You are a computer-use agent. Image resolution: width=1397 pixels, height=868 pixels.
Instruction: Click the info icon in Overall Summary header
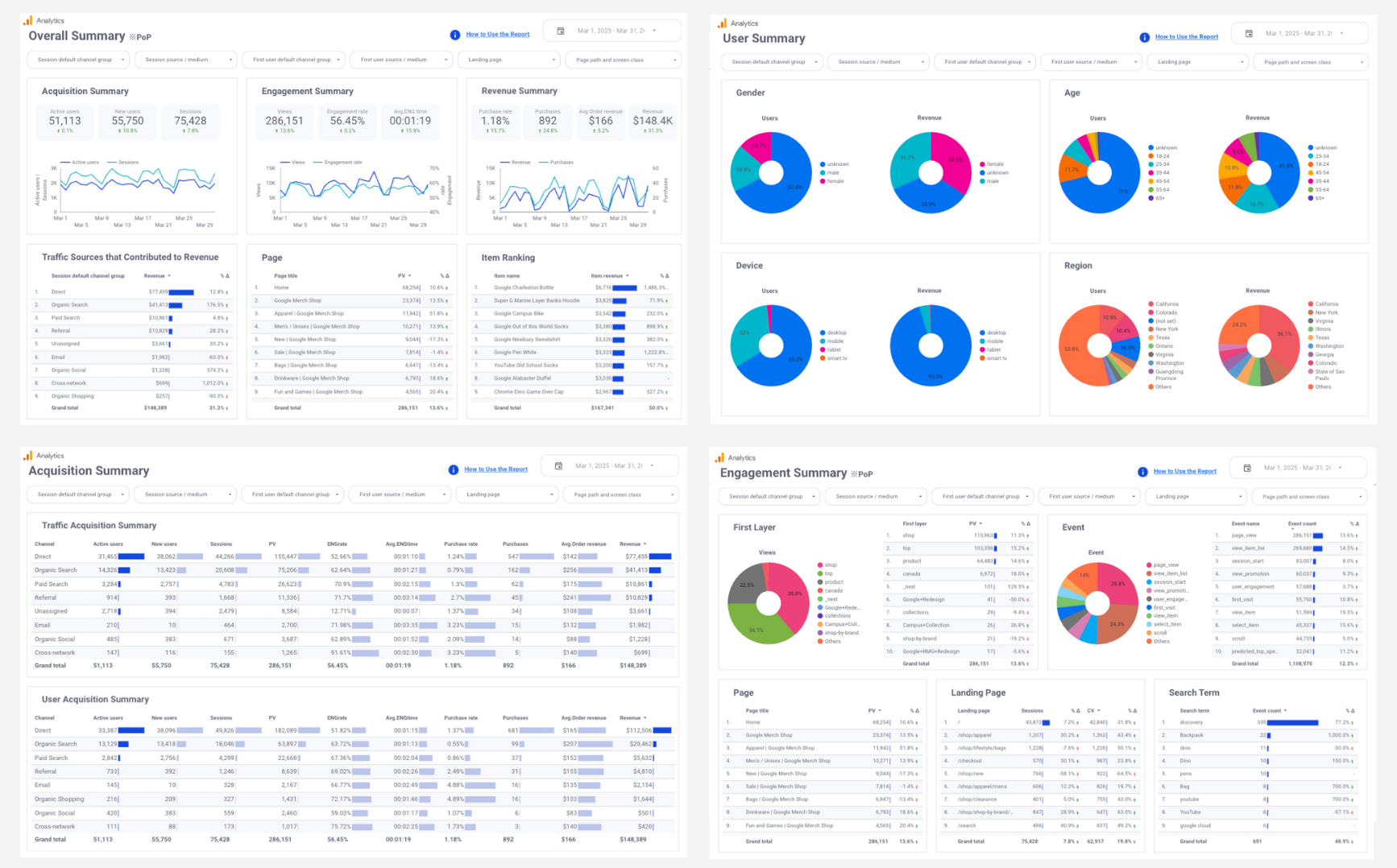pos(455,35)
